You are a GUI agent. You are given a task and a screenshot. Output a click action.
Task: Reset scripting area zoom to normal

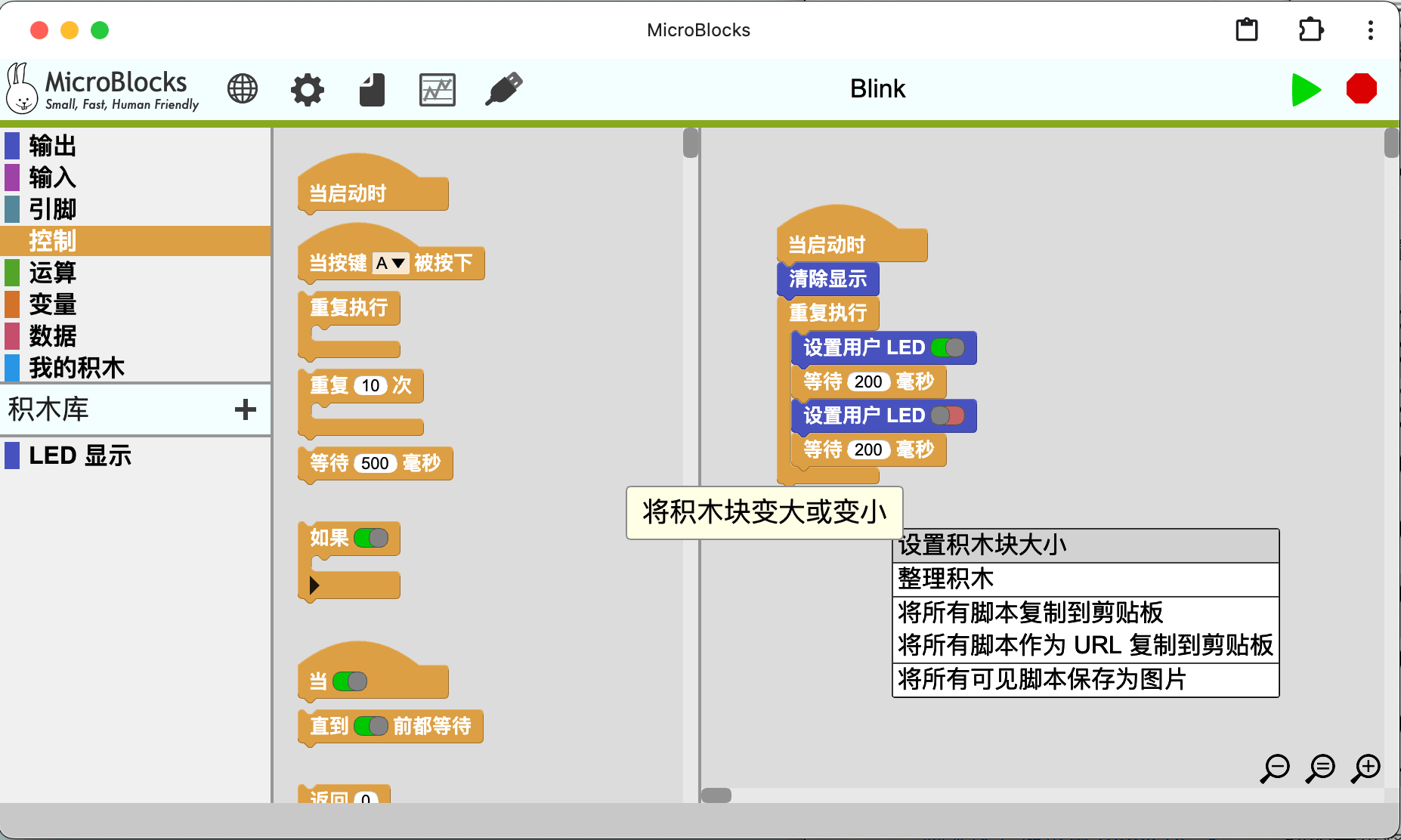[x=1321, y=769]
